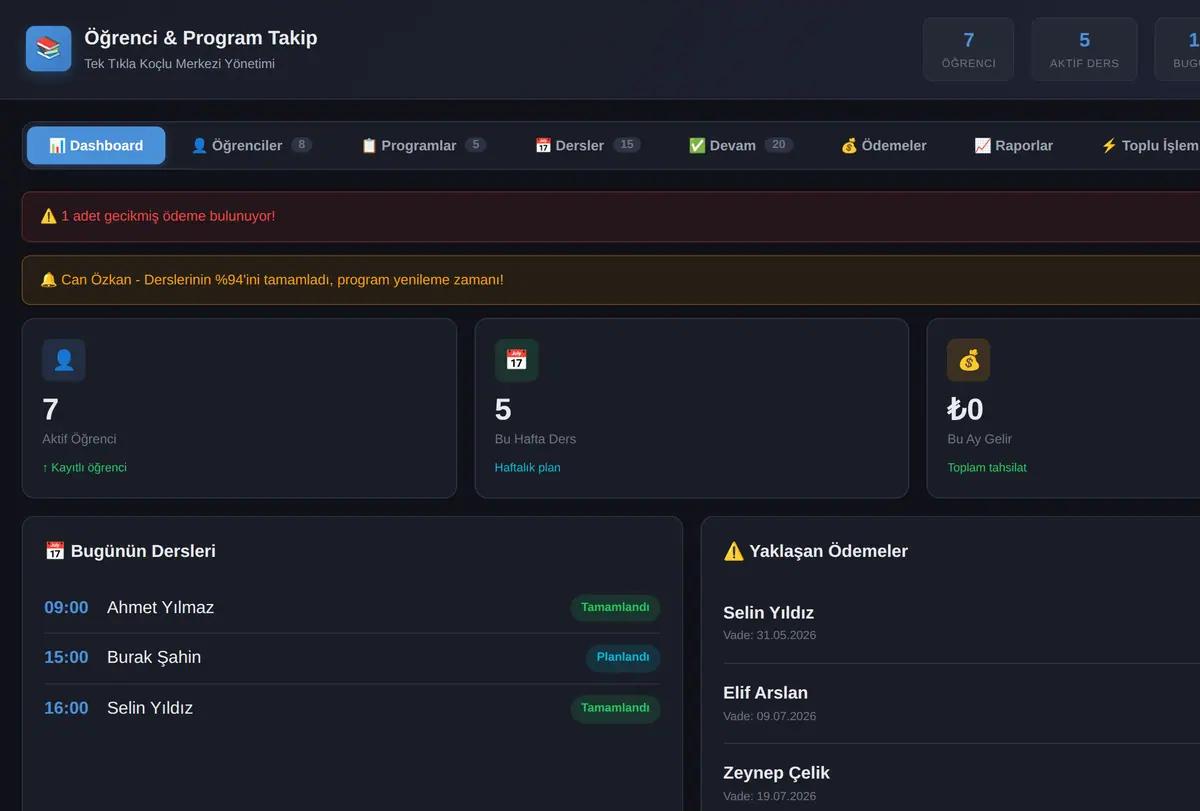The width and height of the screenshot is (1200, 811).
Task: Go to the Dersler tab
Action: [587, 145]
